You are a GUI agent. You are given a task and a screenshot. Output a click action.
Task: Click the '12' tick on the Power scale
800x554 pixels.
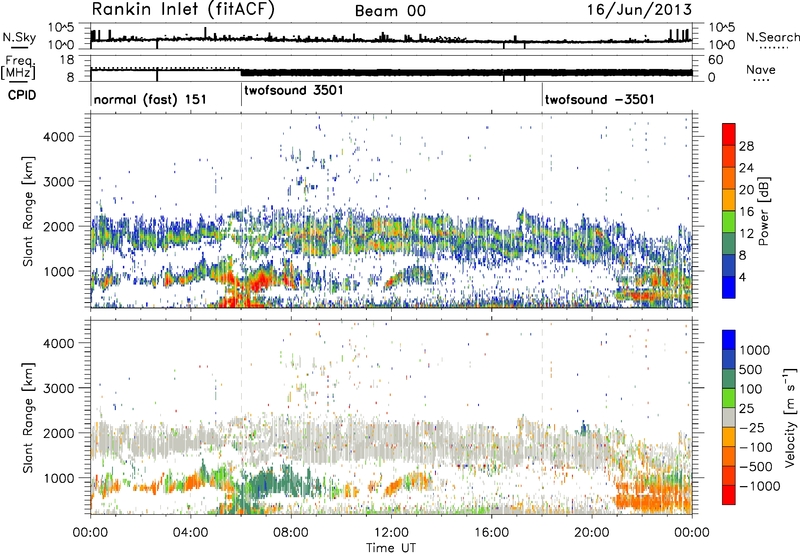click(x=746, y=234)
